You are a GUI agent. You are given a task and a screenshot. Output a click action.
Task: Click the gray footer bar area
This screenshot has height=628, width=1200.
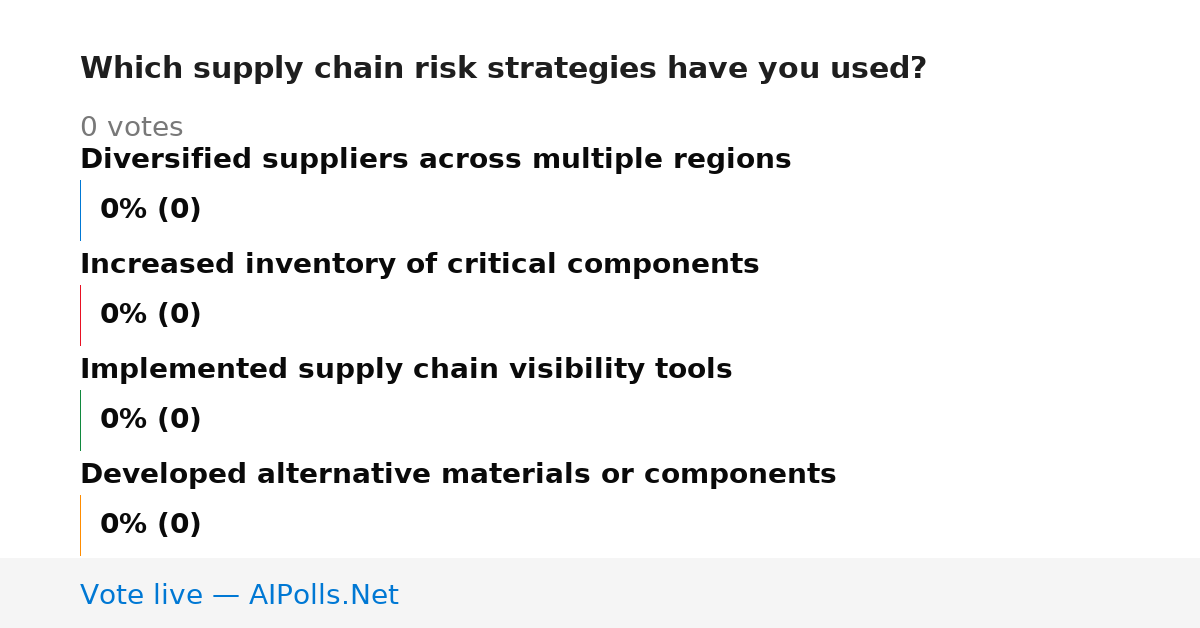pos(600,593)
